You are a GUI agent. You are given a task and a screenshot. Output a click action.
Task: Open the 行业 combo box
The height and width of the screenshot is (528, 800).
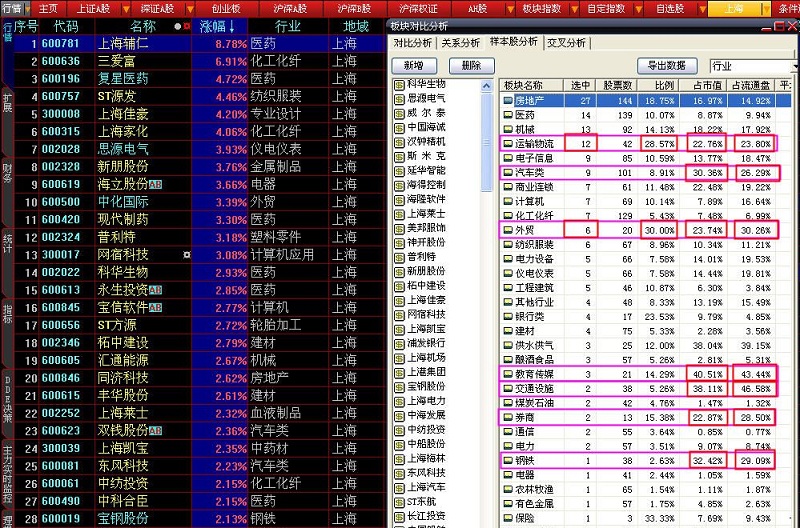[753, 66]
